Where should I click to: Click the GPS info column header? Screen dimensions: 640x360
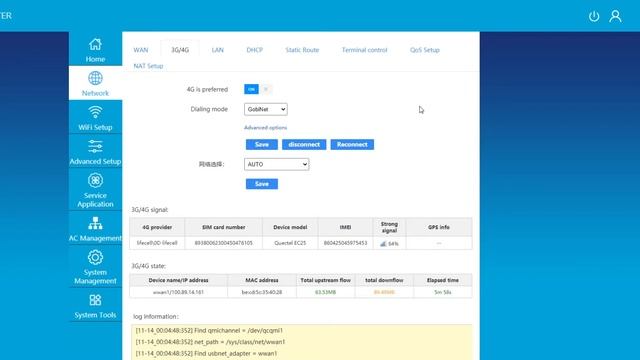pyautogui.click(x=439, y=227)
